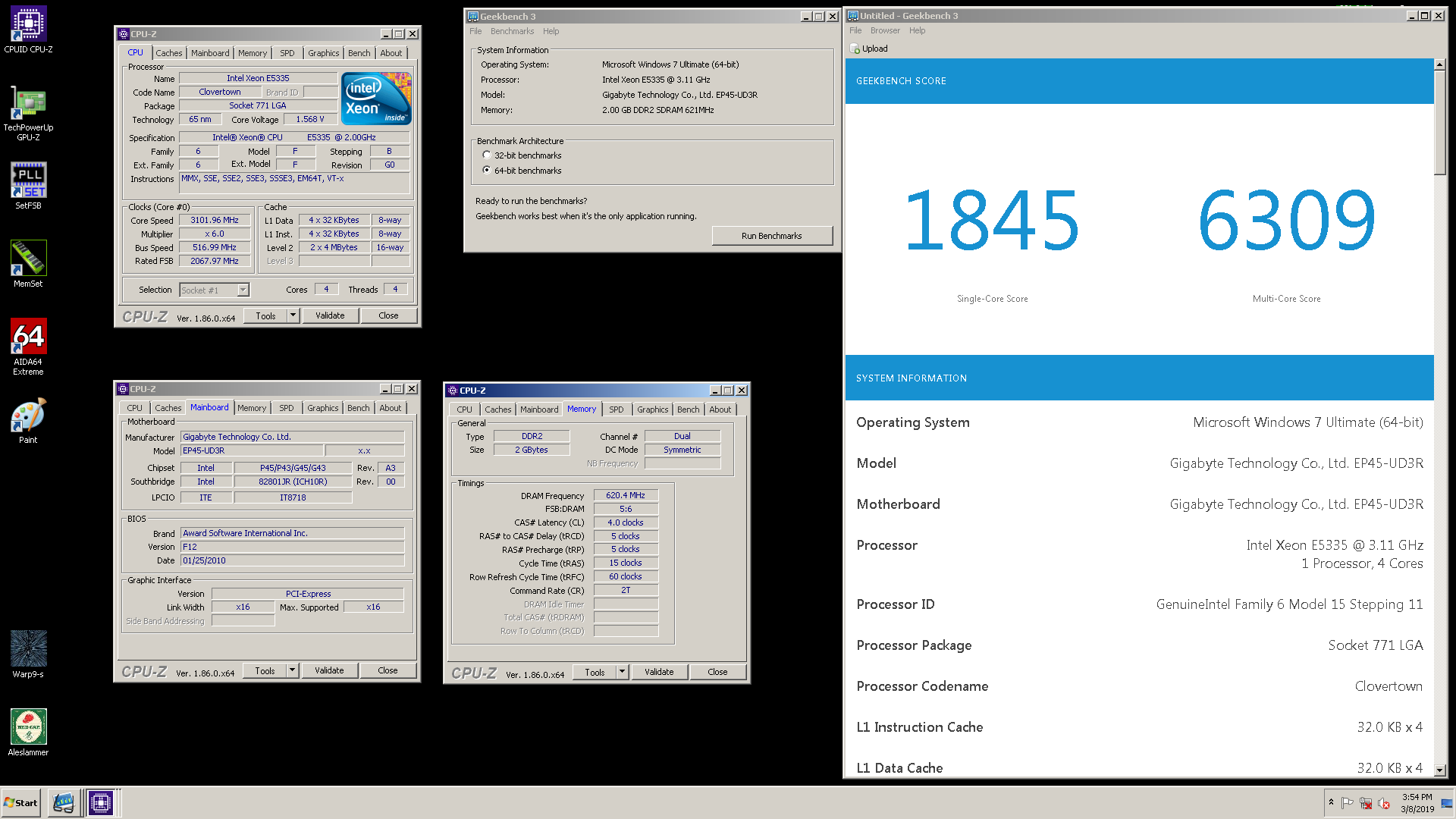Image resolution: width=1456 pixels, height=819 pixels.
Task: Click the BIOS Version F12 field
Action: coord(292,547)
